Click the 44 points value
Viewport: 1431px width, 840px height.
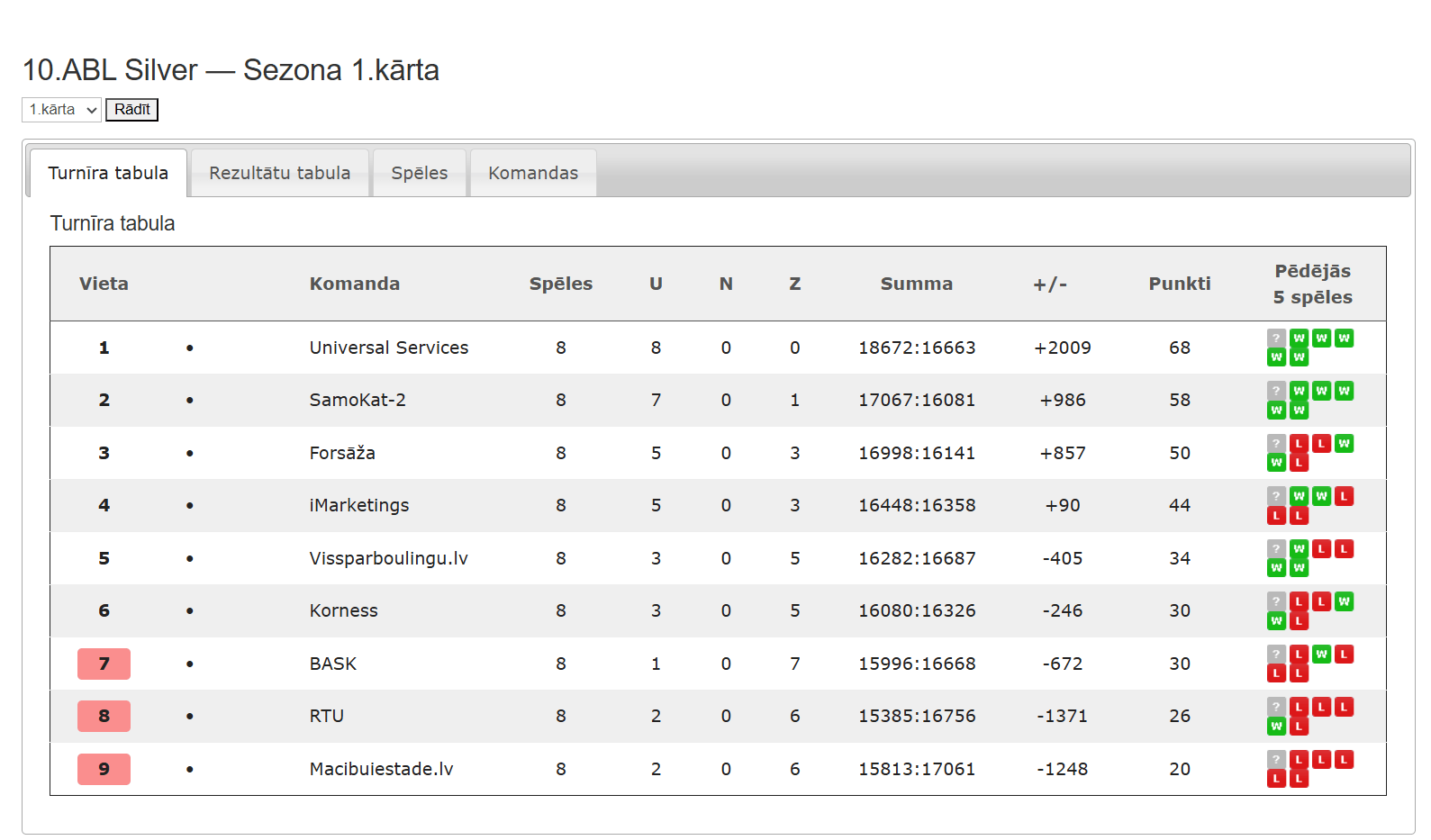1180,505
